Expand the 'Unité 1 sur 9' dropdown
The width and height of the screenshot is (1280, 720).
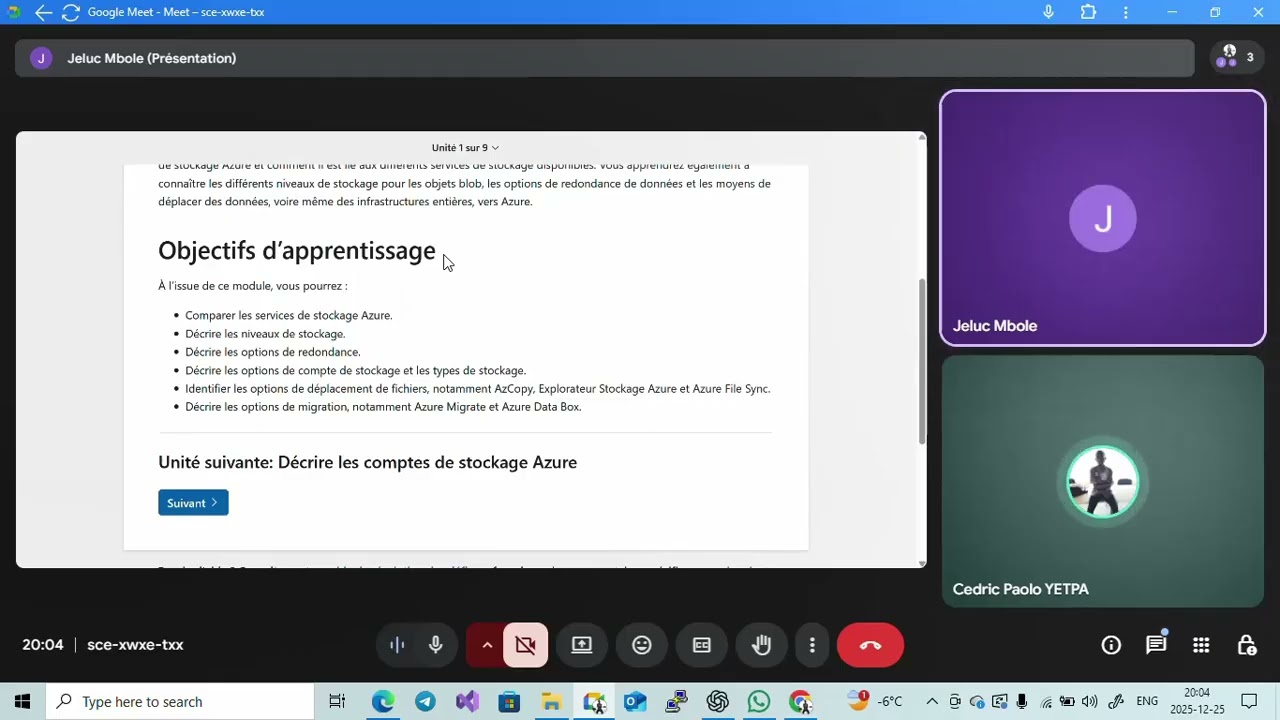click(465, 148)
